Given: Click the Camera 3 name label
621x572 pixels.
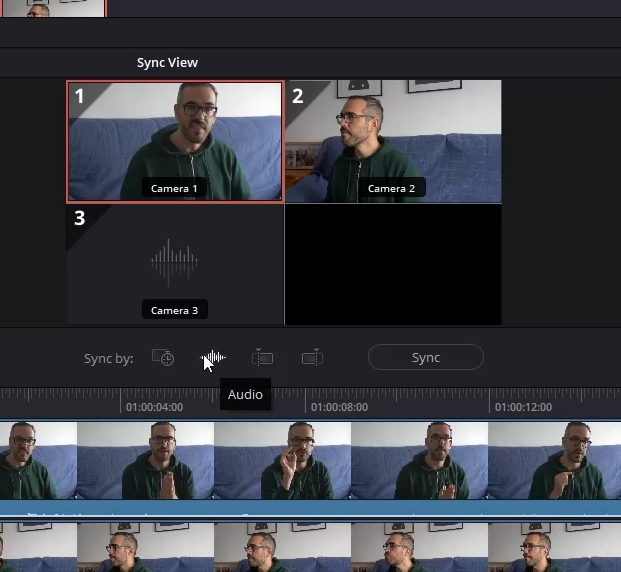Looking at the screenshot, I should (174, 310).
